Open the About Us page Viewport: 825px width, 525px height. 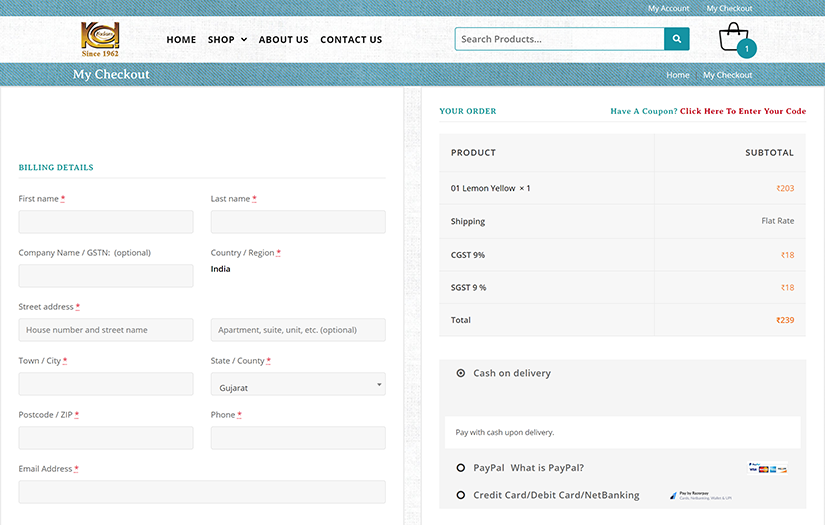pyautogui.click(x=284, y=39)
